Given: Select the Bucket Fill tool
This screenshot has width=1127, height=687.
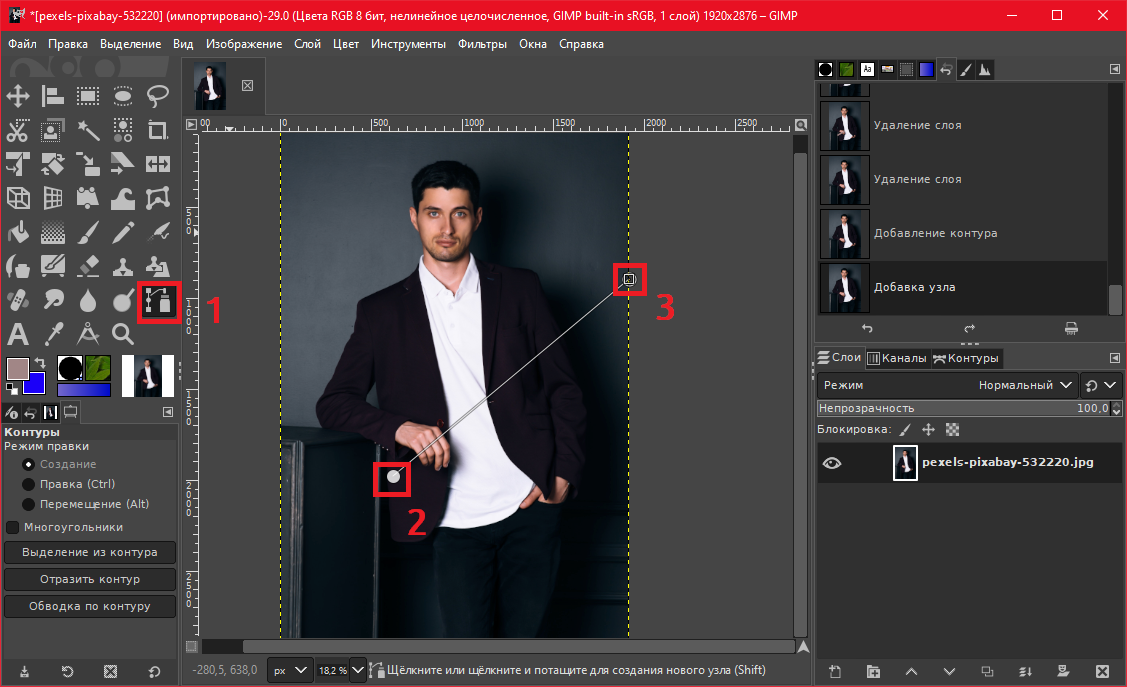Looking at the screenshot, I should coord(18,233).
